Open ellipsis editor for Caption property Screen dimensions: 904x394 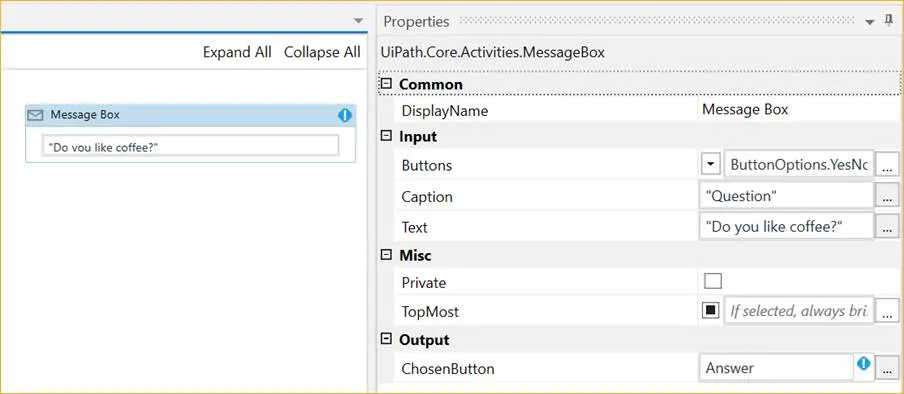[x=887, y=196]
